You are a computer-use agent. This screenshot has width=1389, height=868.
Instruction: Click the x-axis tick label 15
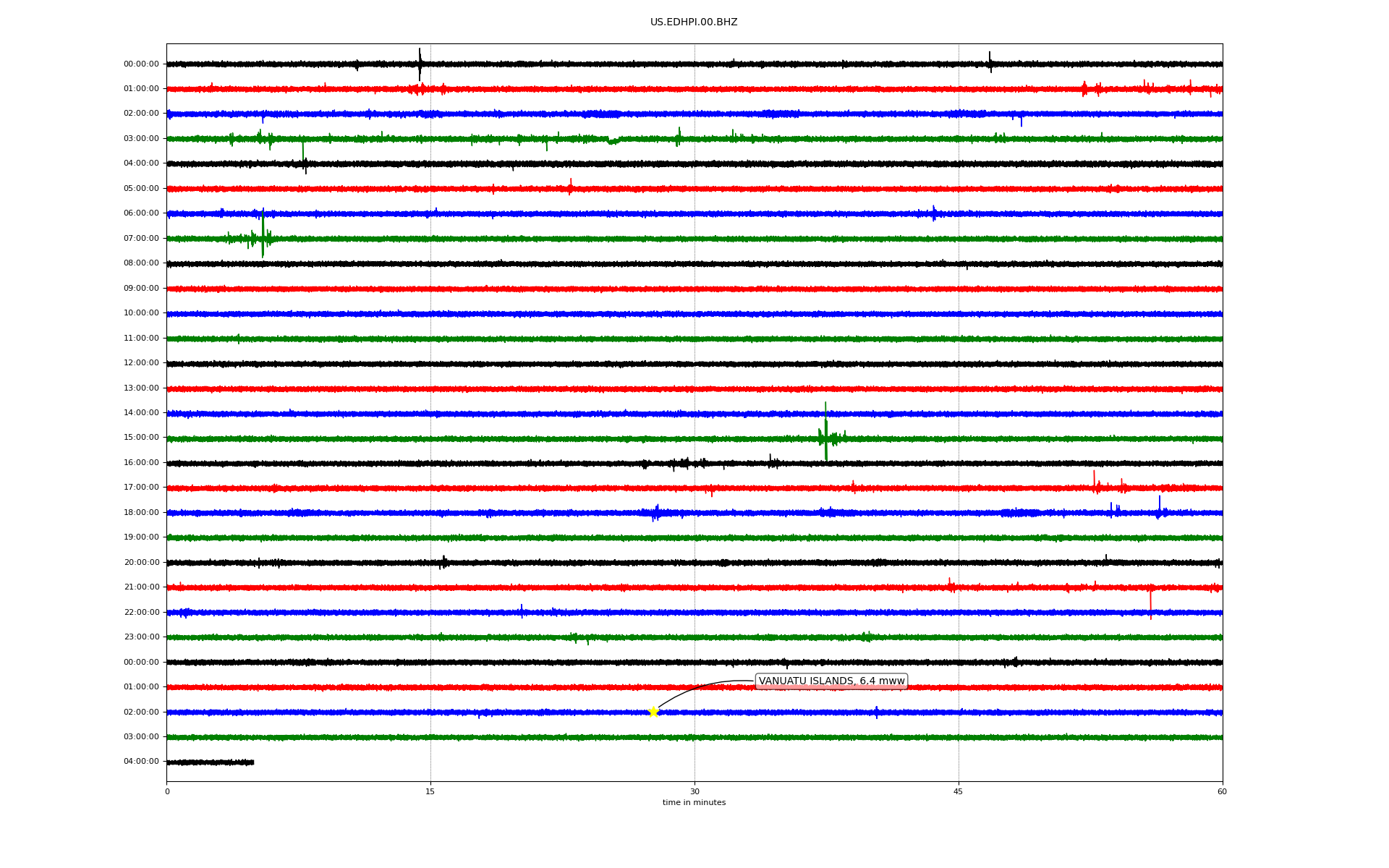coord(430,792)
